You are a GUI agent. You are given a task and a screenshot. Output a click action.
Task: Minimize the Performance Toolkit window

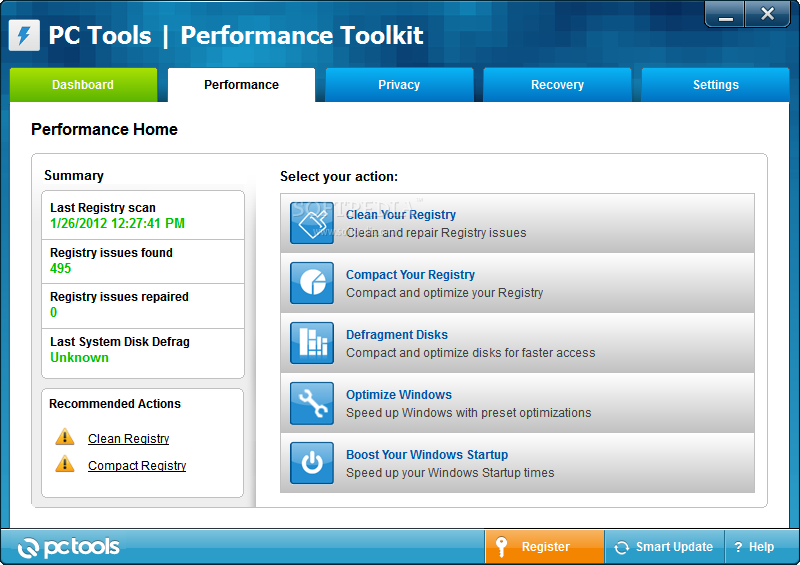tap(725, 14)
